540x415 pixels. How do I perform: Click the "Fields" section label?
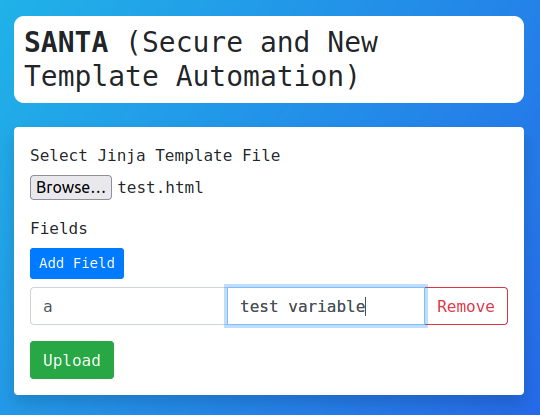point(59,228)
